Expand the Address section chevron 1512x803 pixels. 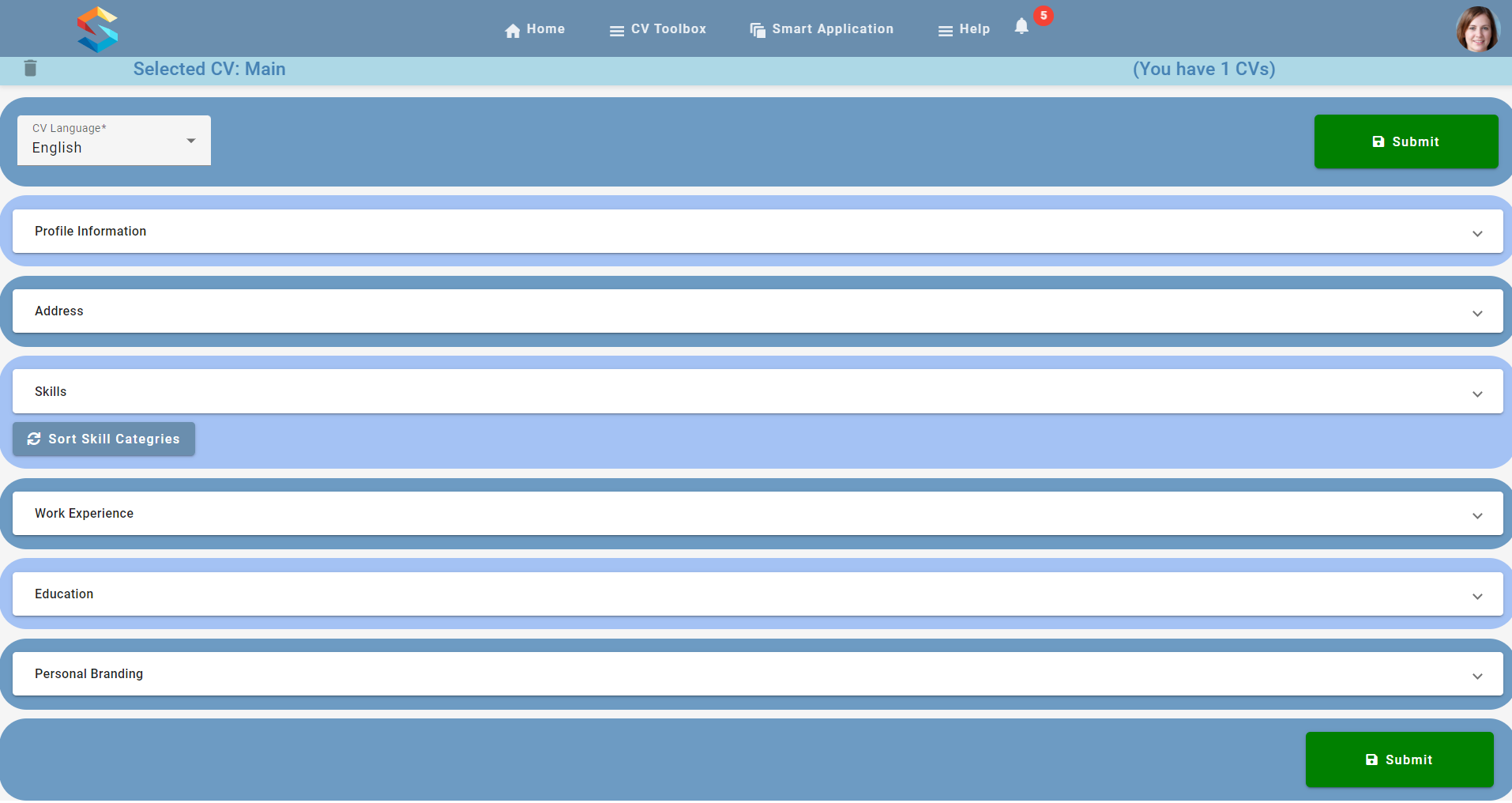(1477, 314)
